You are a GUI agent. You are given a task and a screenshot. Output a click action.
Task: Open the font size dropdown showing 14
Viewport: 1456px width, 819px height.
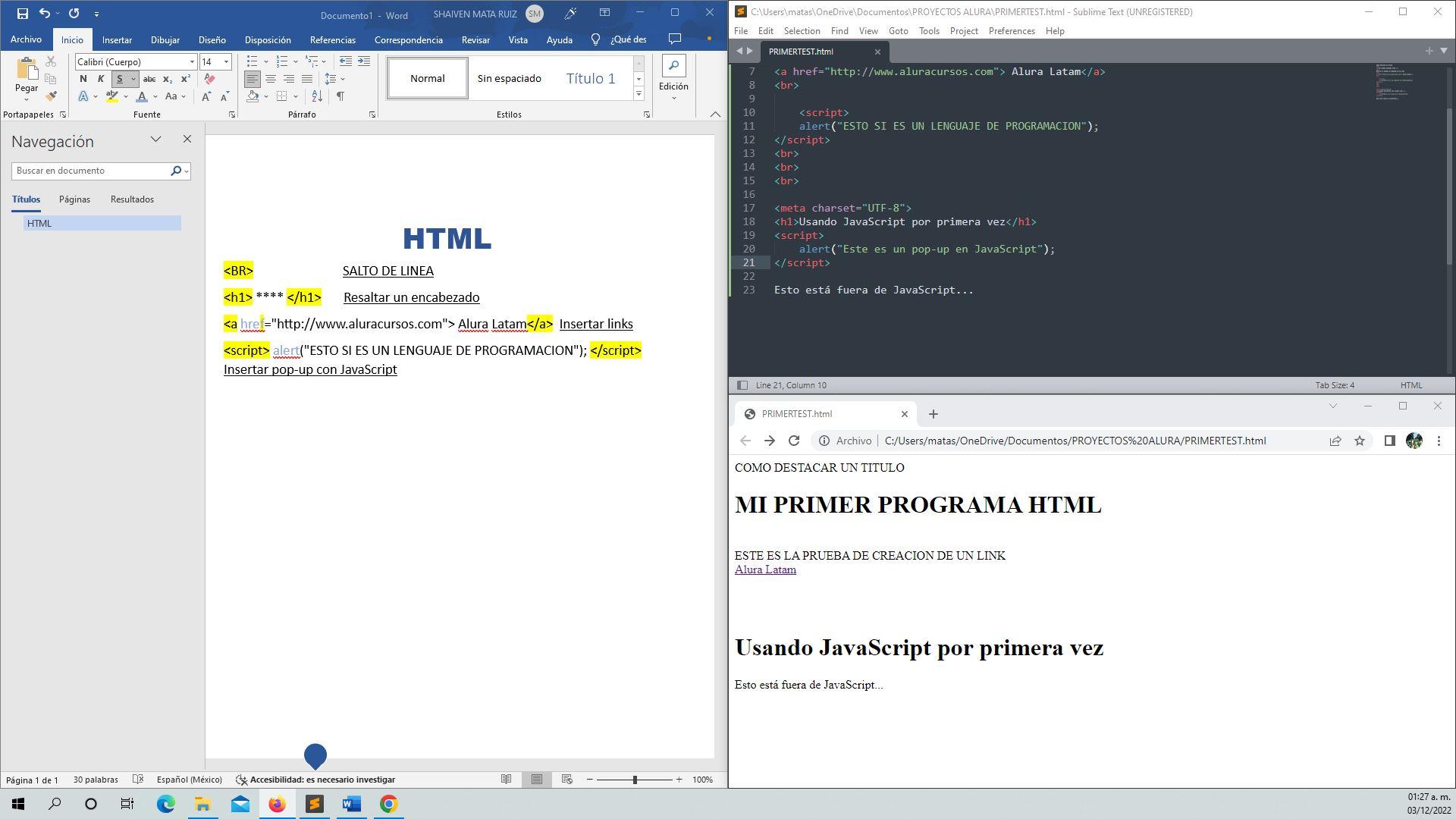pyautogui.click(x=226, y=62)
